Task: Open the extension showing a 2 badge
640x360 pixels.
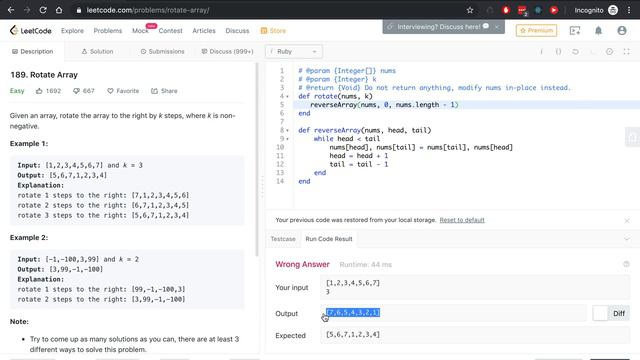Action: pos(522,11)
